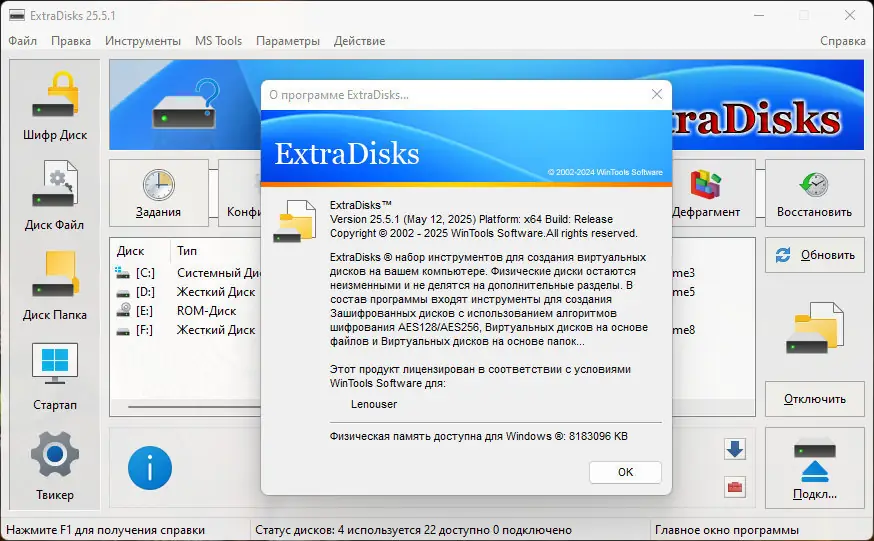
Task: Click the folder disk icon in about dialog
Action: (294, 221)
